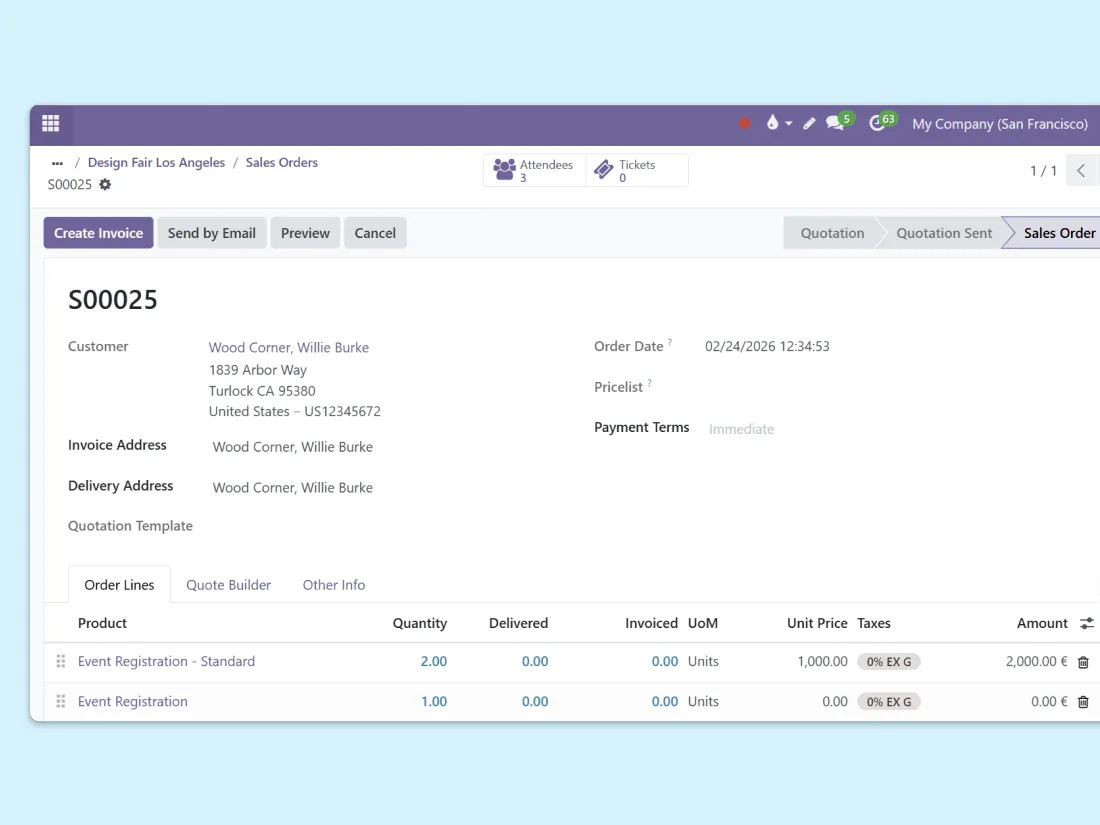Open the main apps grid menu
Image resolution: width=1100 pixels, height=825 pixels.
pos(51,124)
